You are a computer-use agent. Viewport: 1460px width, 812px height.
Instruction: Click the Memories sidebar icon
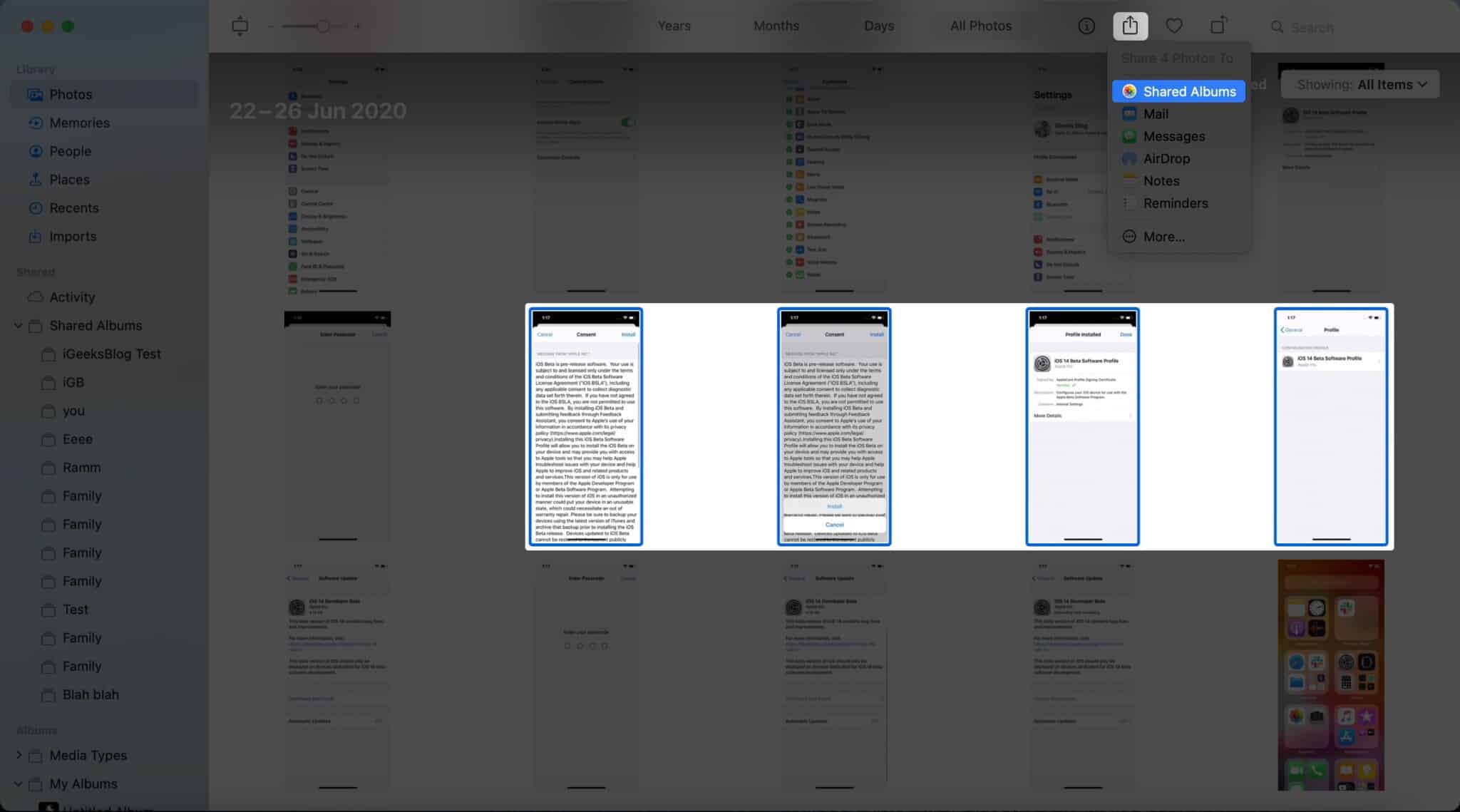pos(36,122)
